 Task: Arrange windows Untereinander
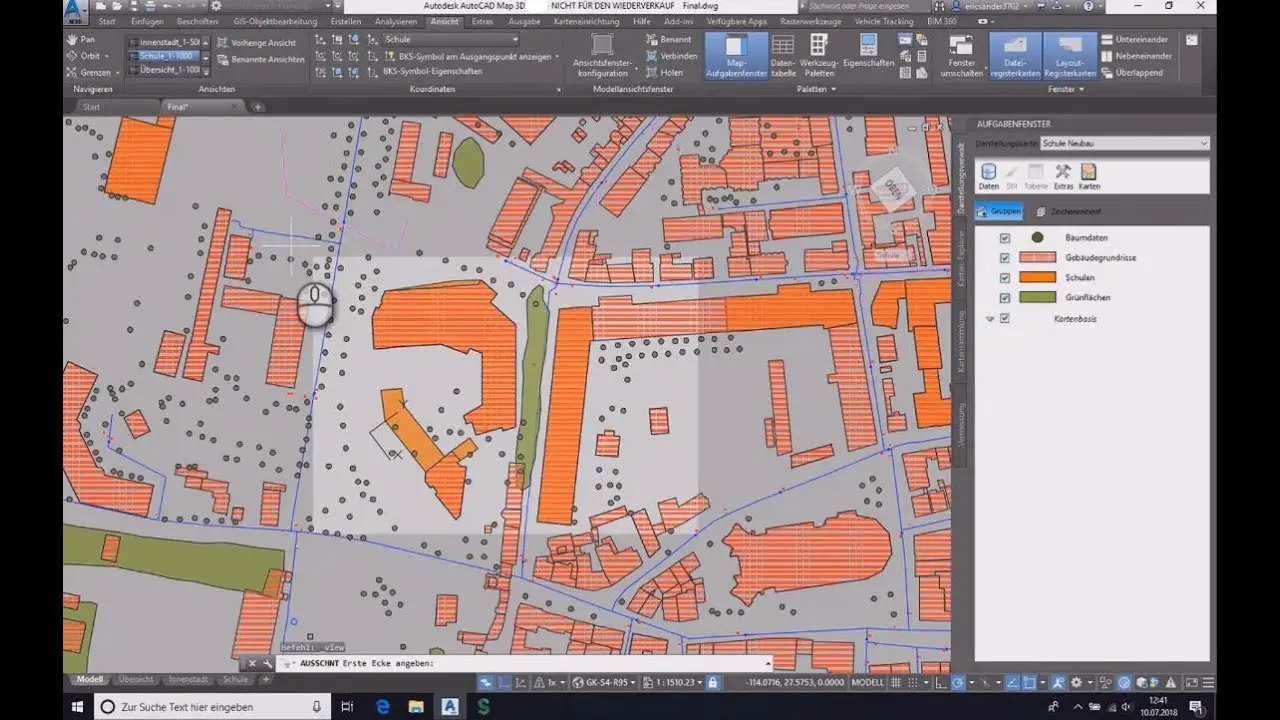1137,40
